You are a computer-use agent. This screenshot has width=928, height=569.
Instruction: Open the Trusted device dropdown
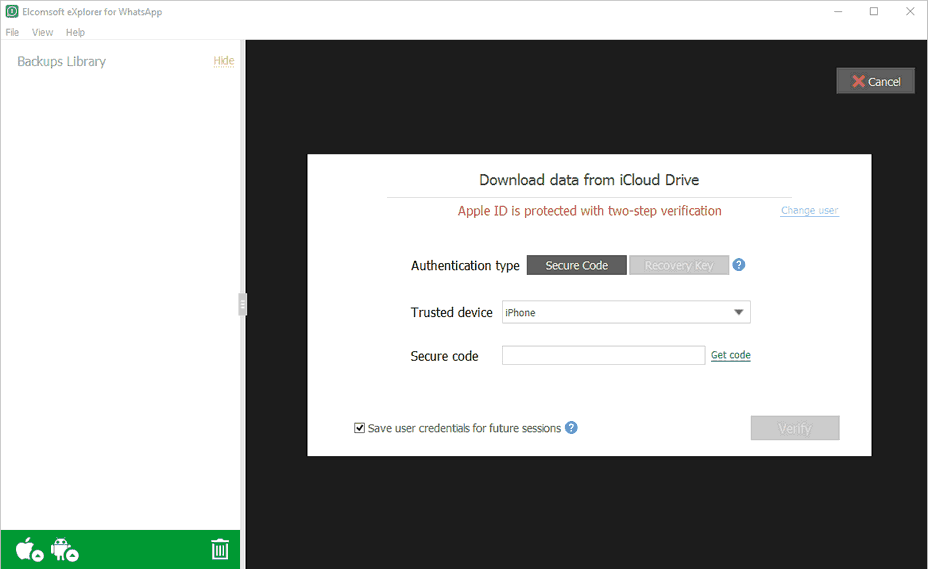pyautogui.click(x=626, y=312)
